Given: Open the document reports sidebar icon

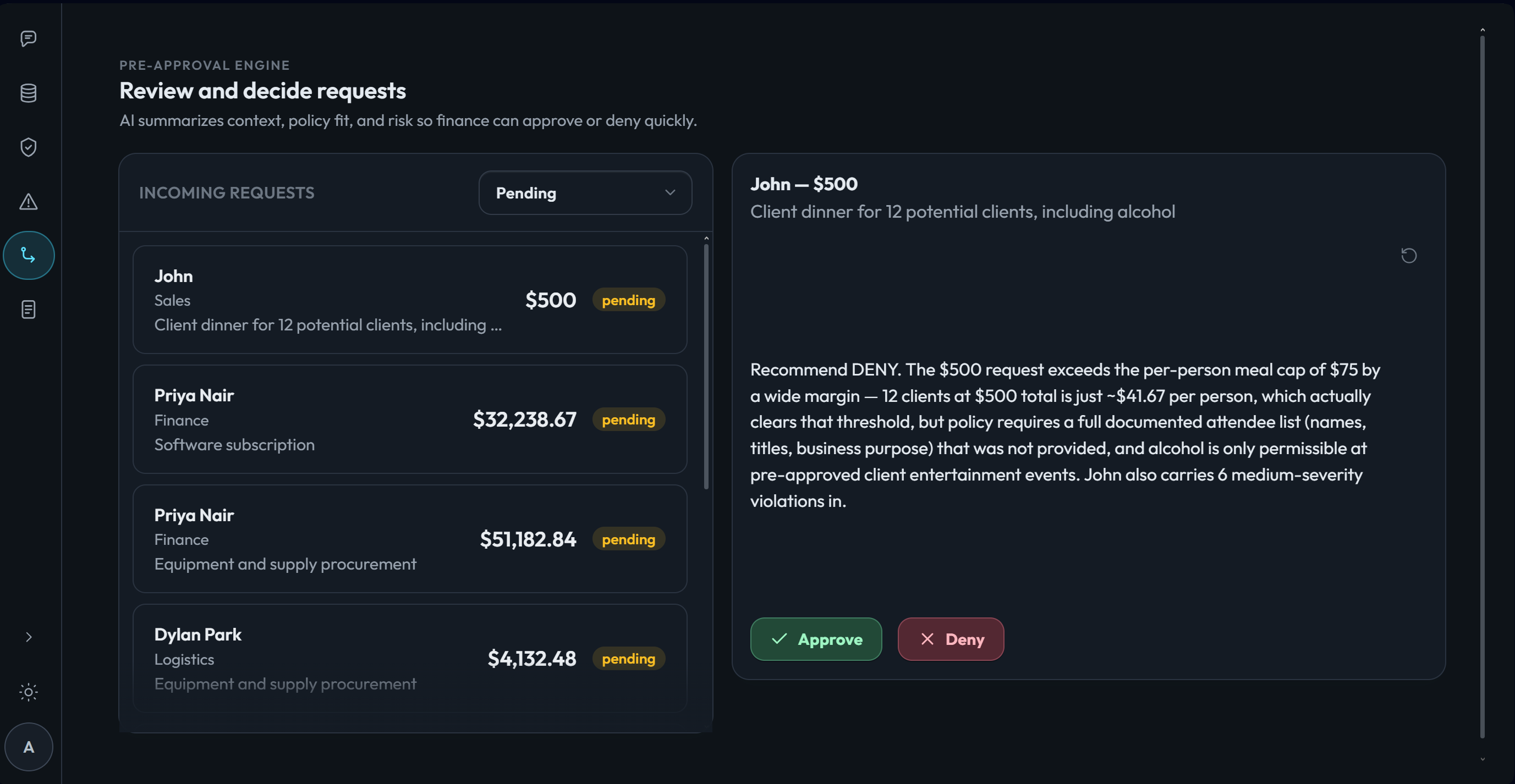Looking at the screenshot, I should [28, 309].
